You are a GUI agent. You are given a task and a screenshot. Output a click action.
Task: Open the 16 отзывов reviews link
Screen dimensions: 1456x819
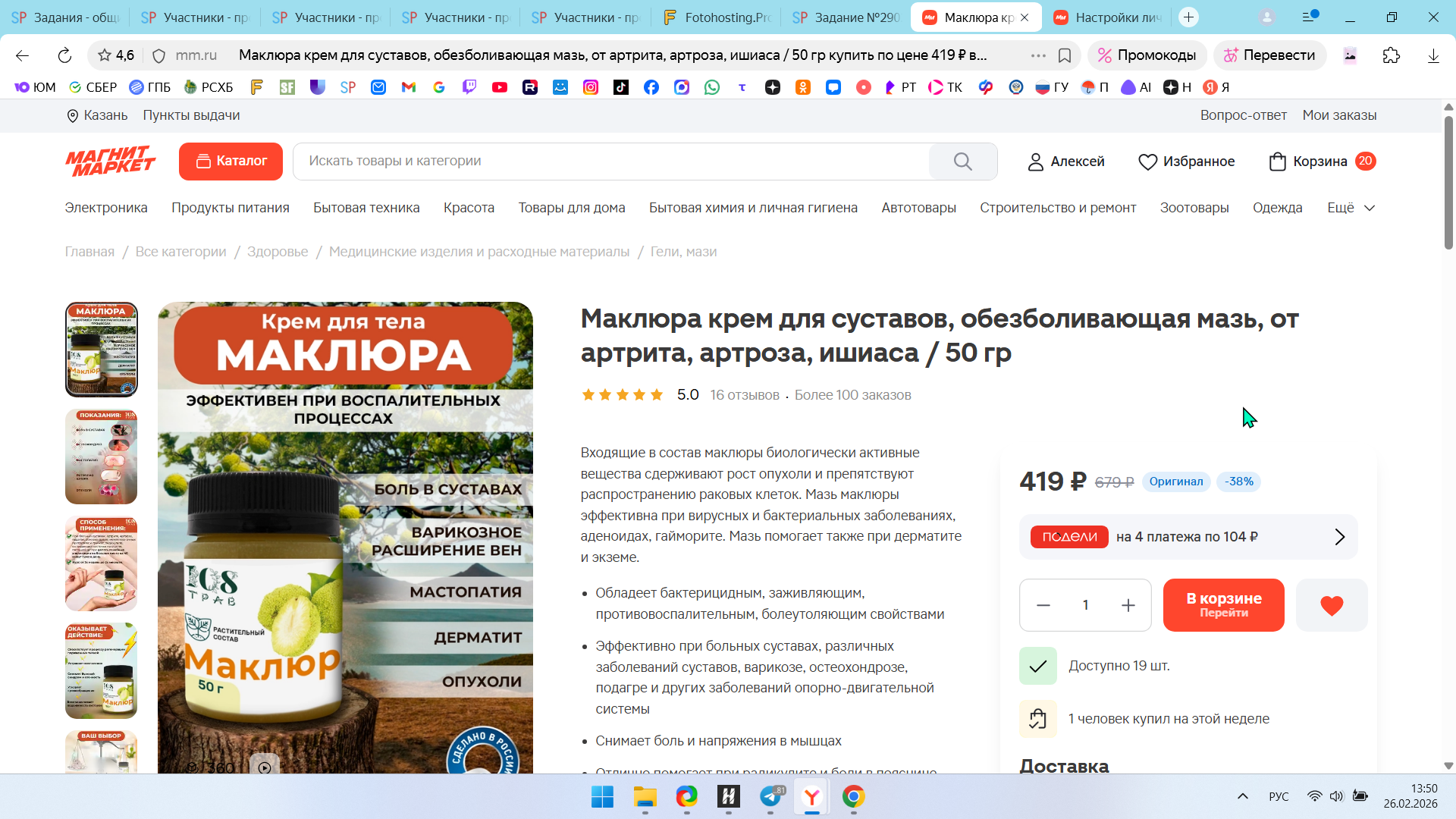click(744, 395)
